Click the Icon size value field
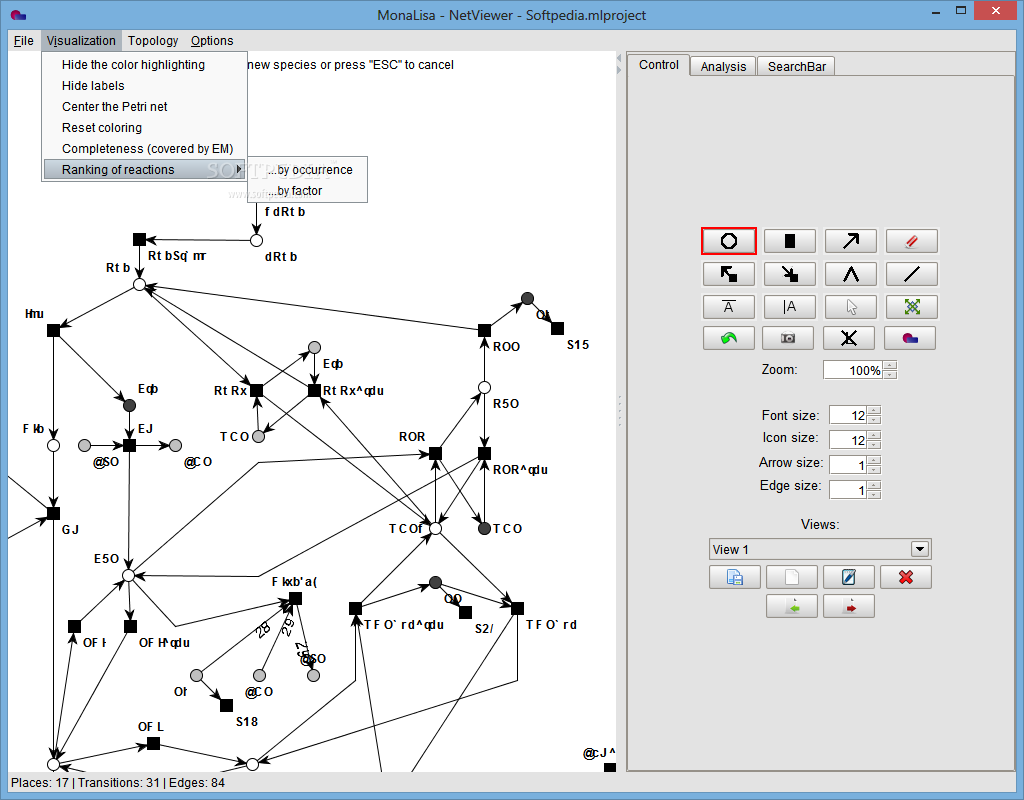Image resolution: width=1024 pixels, height=800 pixels. point(848,440)
